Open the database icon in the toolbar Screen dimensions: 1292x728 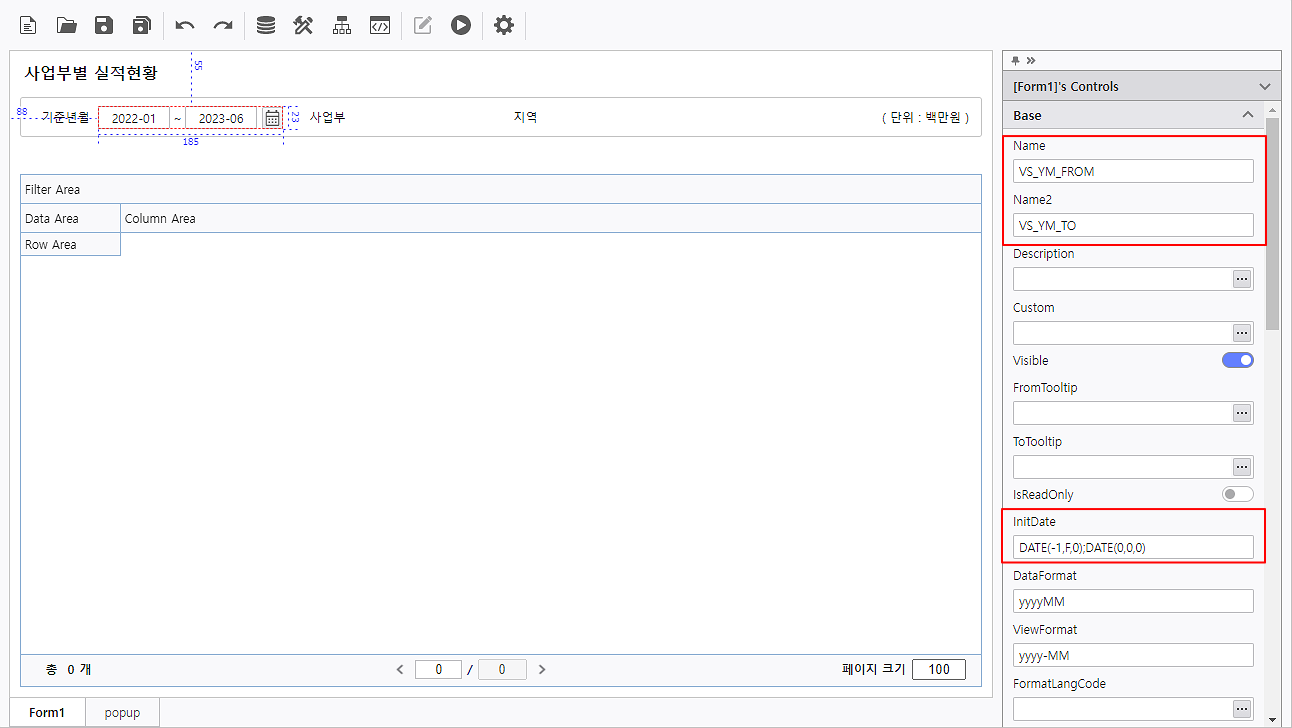(x=266, y=25)
